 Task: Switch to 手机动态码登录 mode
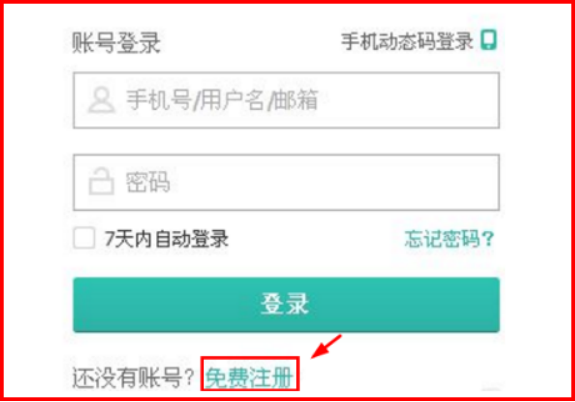pos(407,41)
